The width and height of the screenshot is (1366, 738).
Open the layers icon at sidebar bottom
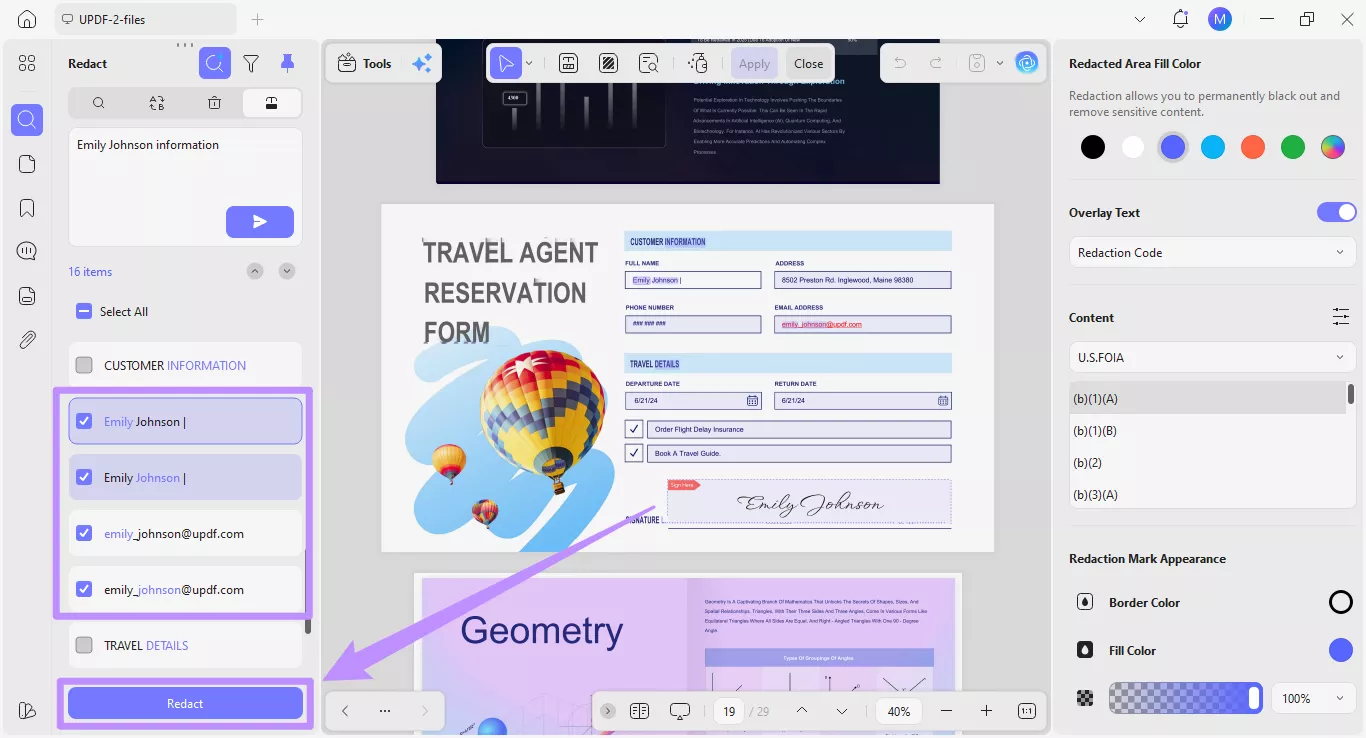click(x=27, y=710)
